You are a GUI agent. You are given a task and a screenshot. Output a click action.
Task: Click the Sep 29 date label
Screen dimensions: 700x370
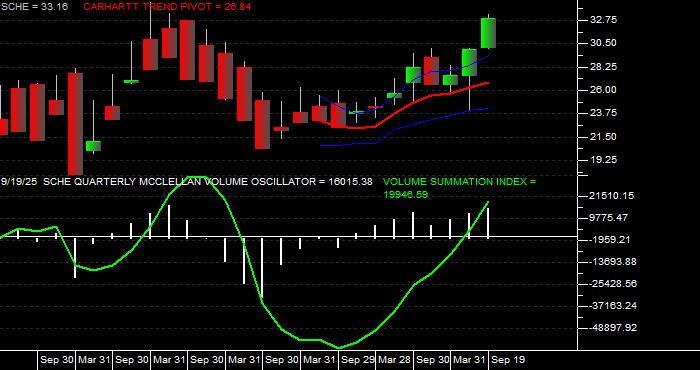[358, 360]
